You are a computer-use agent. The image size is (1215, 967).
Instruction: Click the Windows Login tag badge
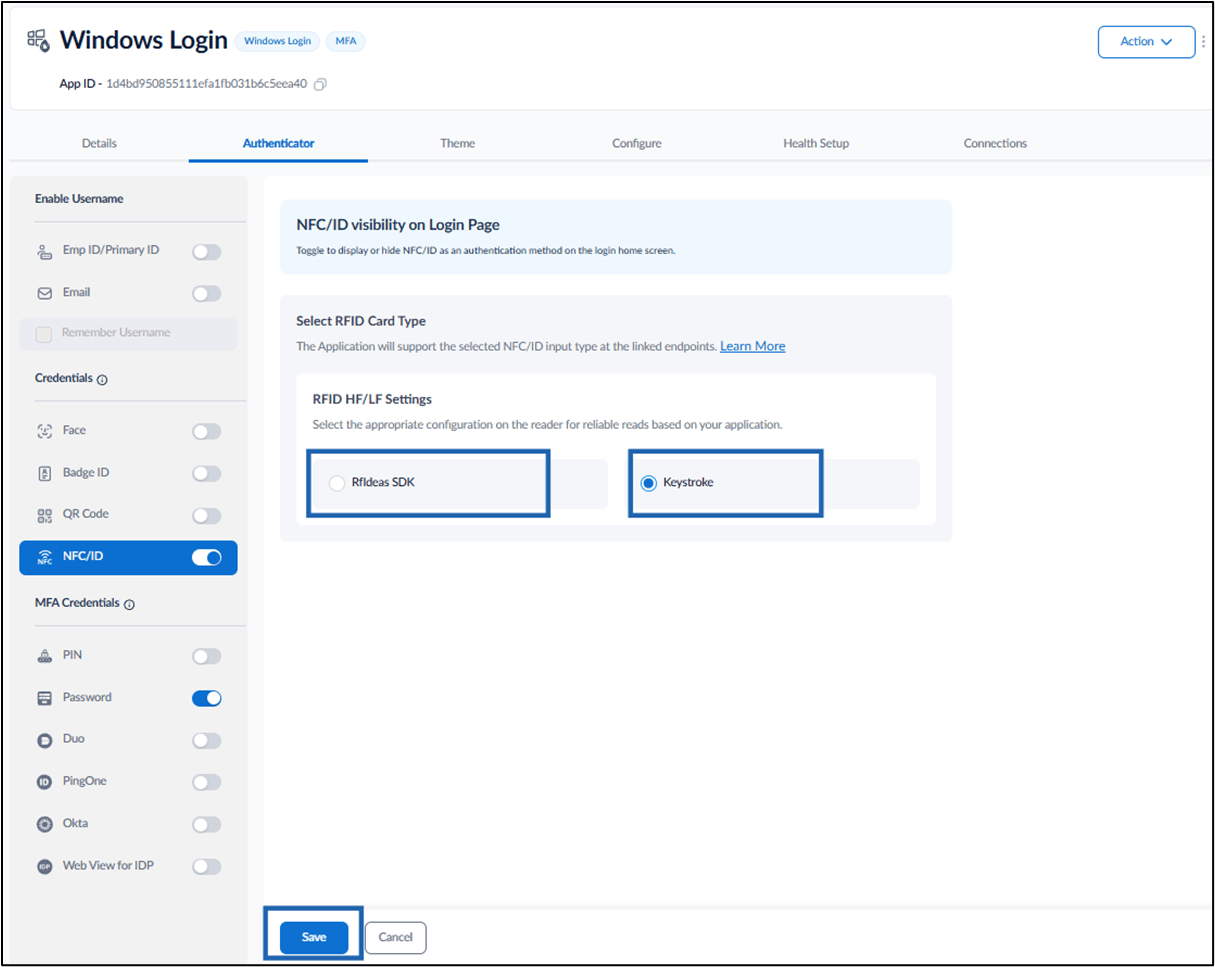pyautogui.click(x=278, y=41)
